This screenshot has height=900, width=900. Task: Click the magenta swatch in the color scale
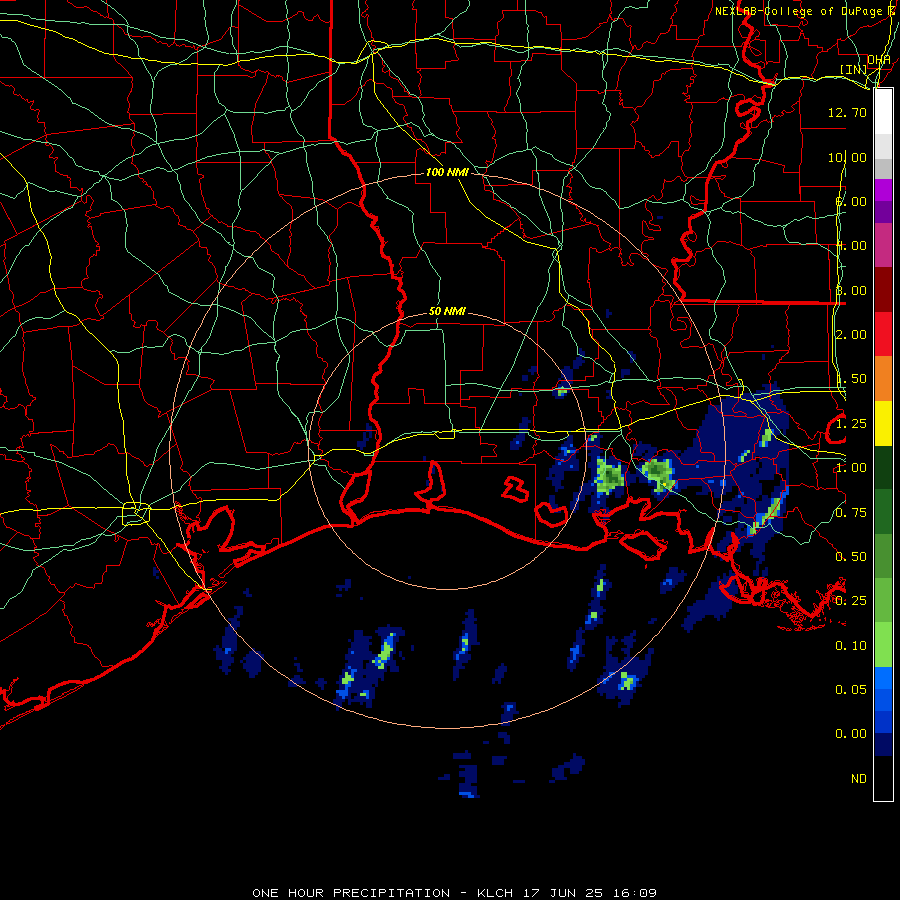[x=883, y=190]
